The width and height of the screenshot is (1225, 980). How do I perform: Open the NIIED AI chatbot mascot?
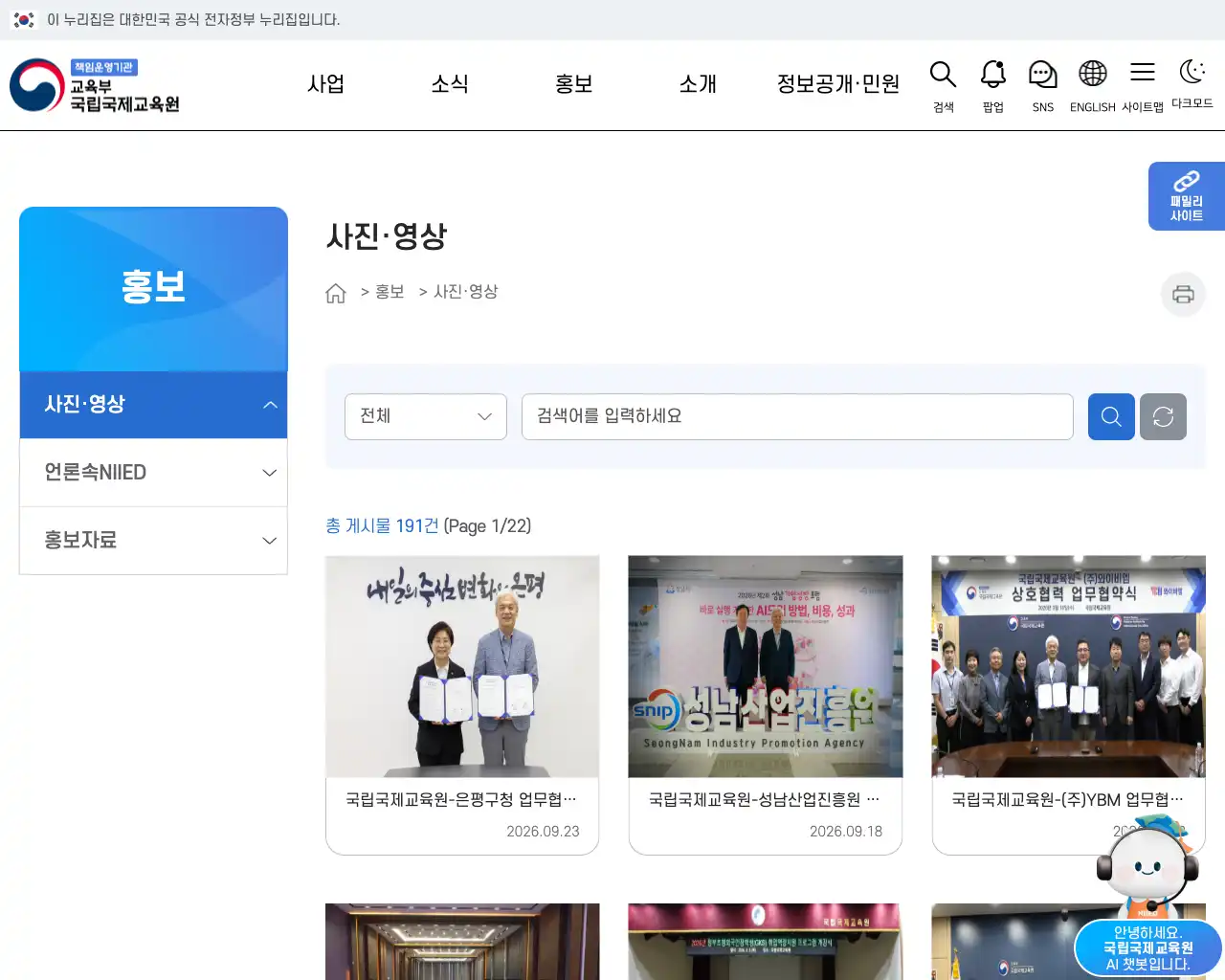1147,864
